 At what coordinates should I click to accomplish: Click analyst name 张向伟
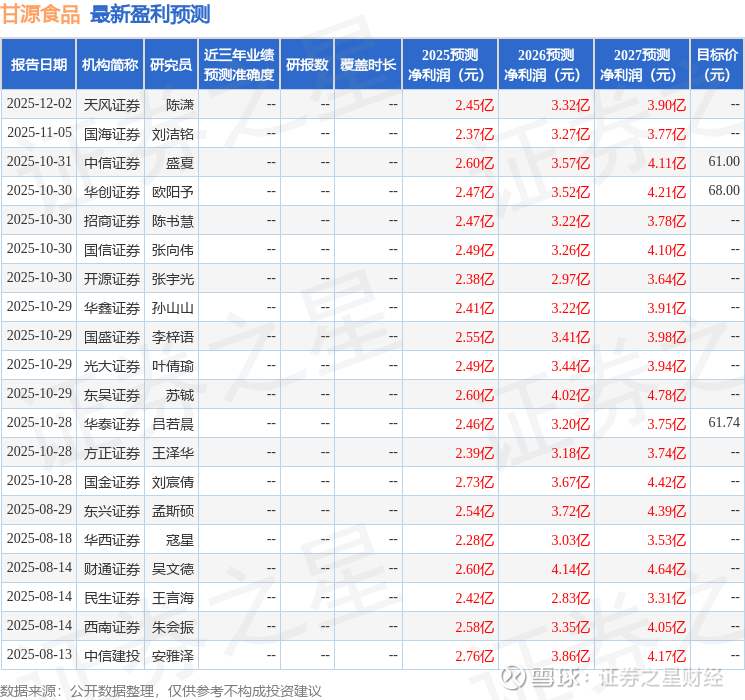172,250
